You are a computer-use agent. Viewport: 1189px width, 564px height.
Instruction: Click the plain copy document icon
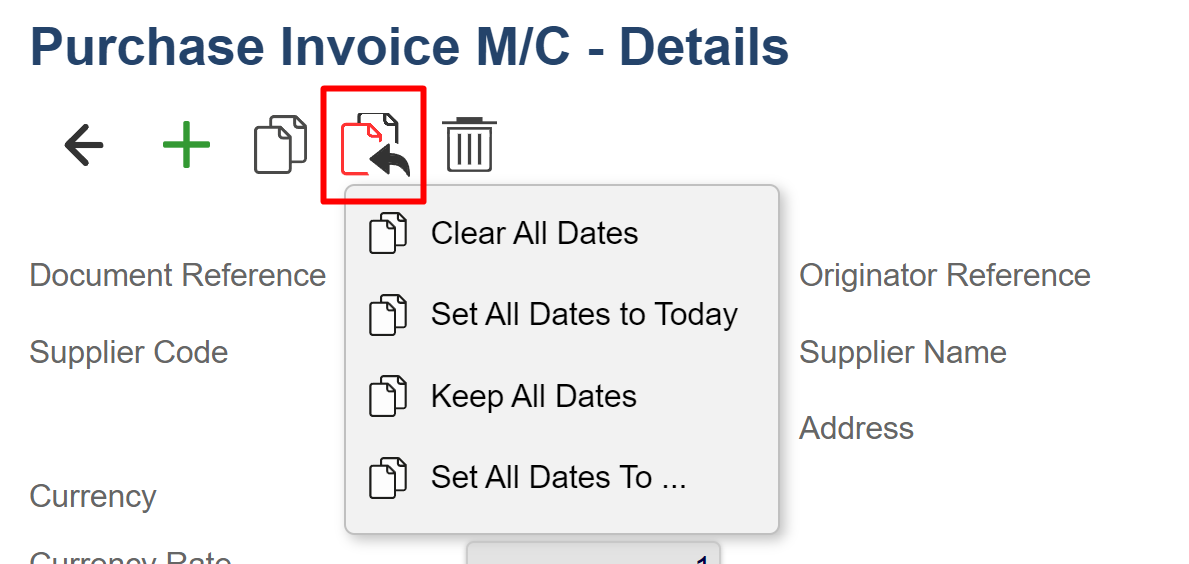279,146
